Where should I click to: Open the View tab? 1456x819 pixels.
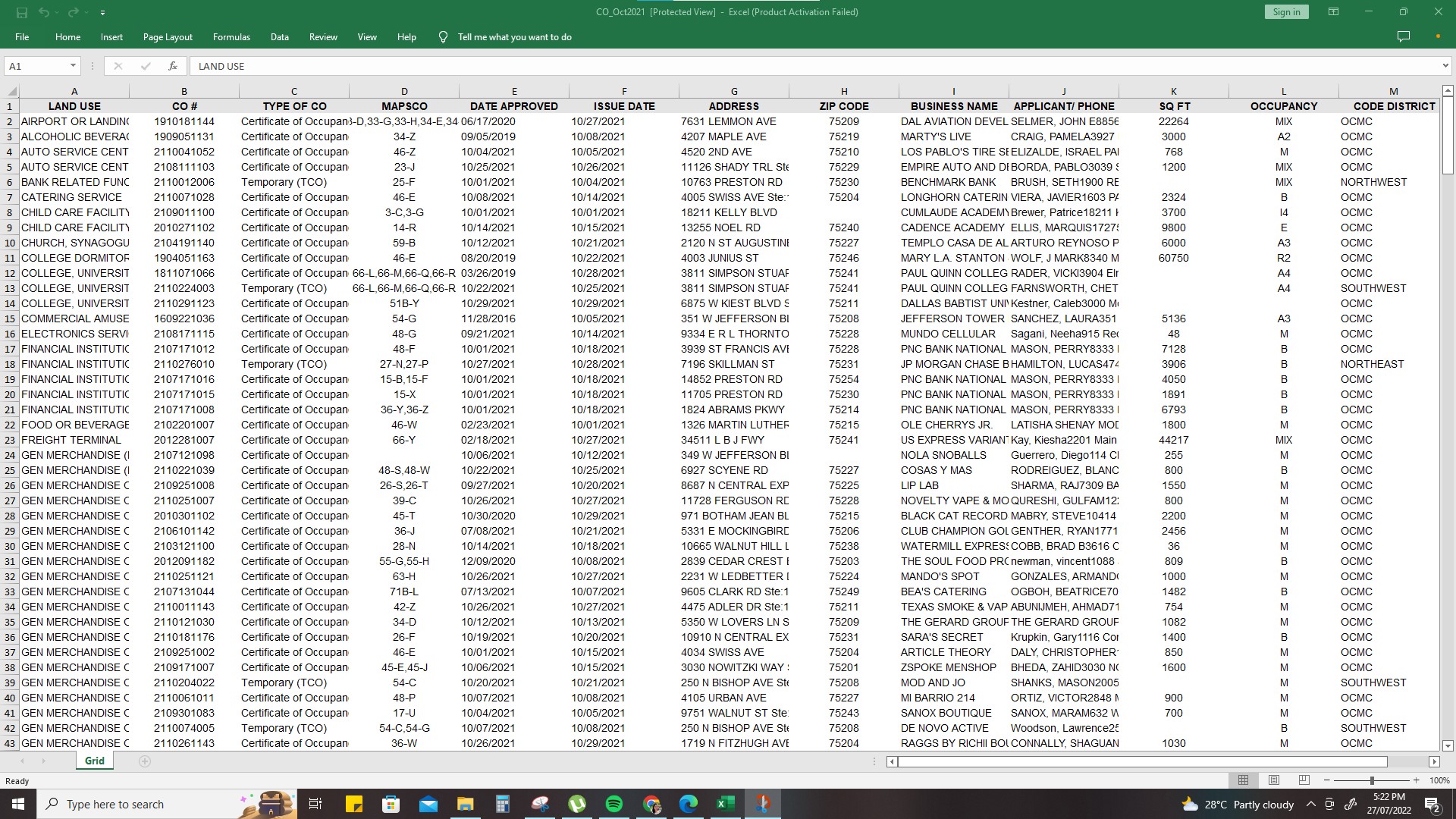tap(367, 36)
